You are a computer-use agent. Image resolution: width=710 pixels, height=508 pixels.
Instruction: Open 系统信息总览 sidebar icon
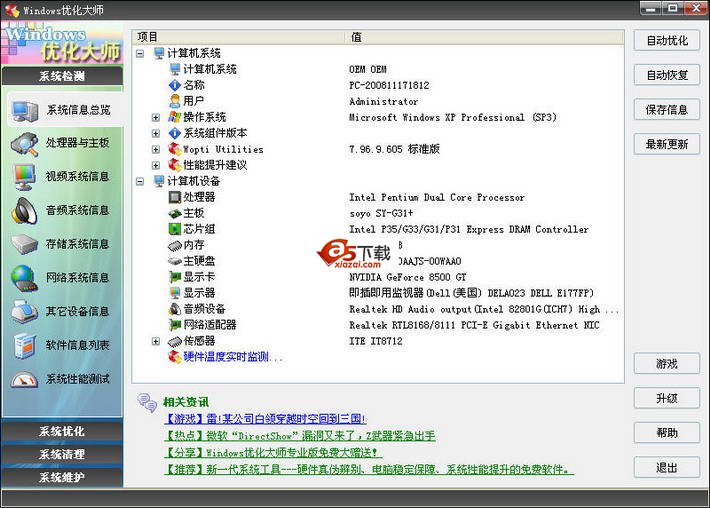pos(25,110)
